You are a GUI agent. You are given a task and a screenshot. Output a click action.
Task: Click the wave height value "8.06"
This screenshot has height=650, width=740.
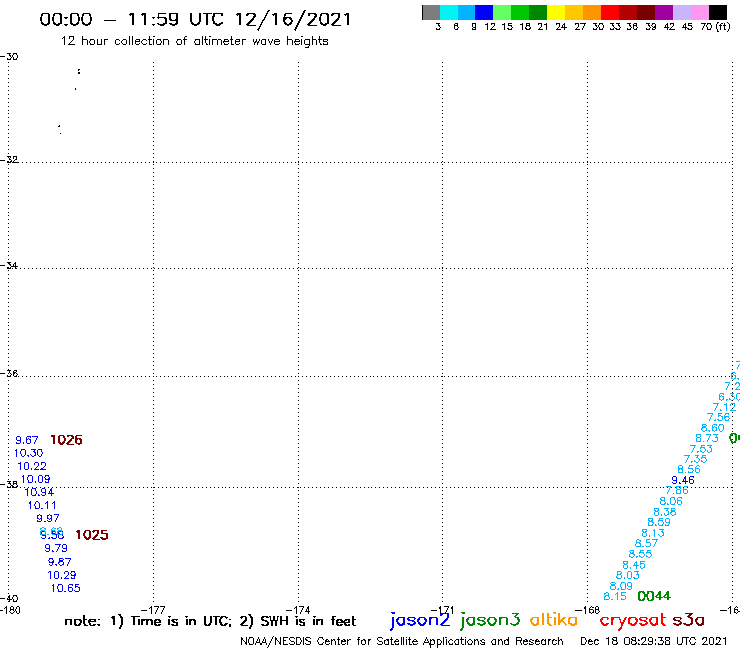(671, 501)
